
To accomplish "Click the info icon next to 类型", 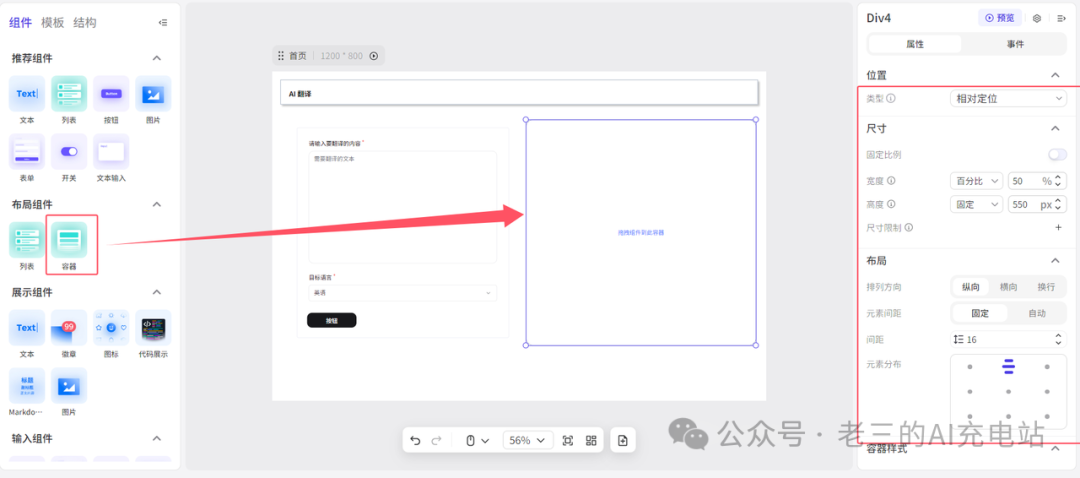I will pyautogui.click(x=891, y=99).
